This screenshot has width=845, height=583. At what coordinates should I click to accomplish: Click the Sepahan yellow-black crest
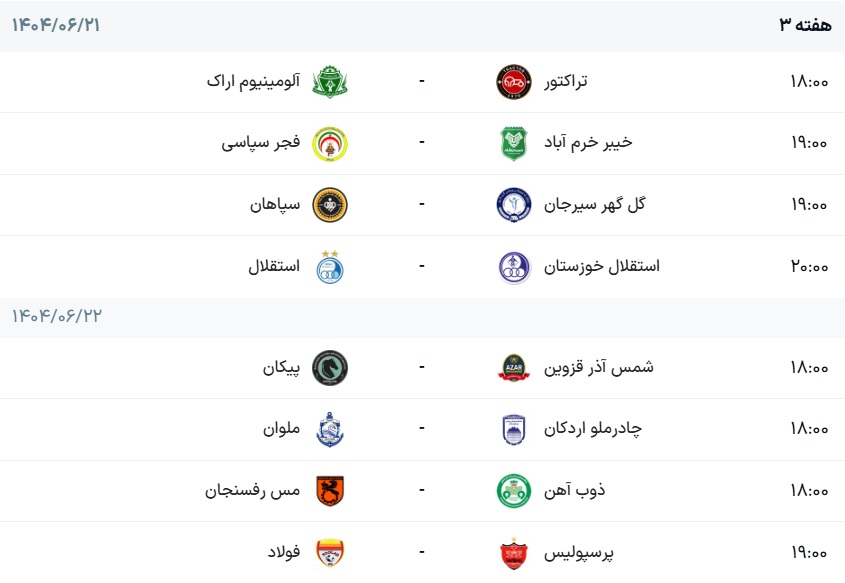(329, 205)
